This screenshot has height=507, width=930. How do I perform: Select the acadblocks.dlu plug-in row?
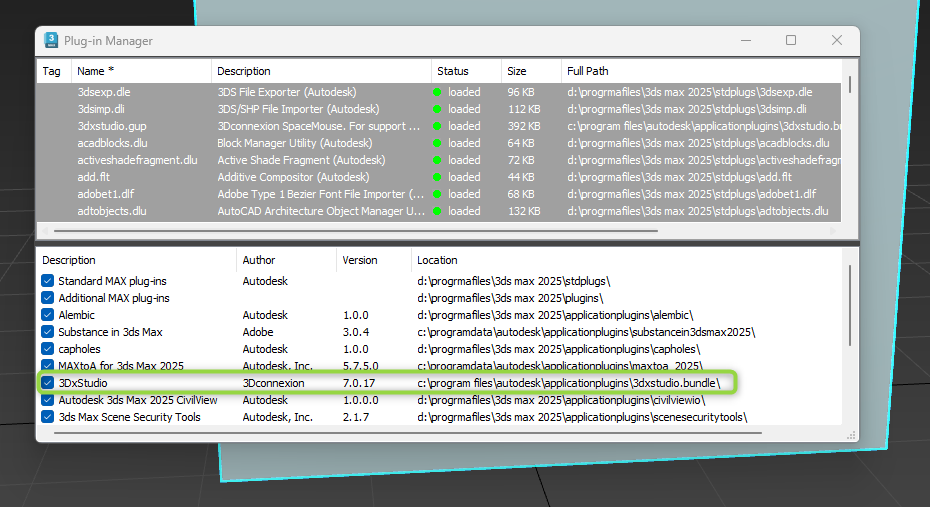[x=439, y=143]
